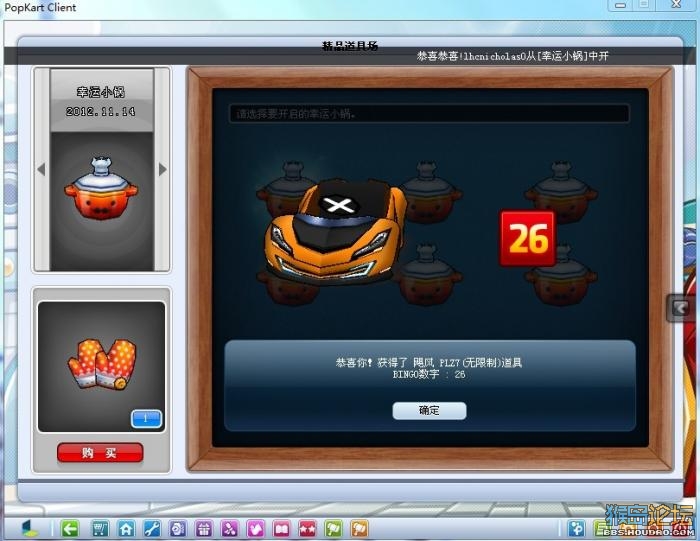Viewport: 700px width, 541px height.
Task: Click the oven mitts item thumbnail
Action: 102,363
